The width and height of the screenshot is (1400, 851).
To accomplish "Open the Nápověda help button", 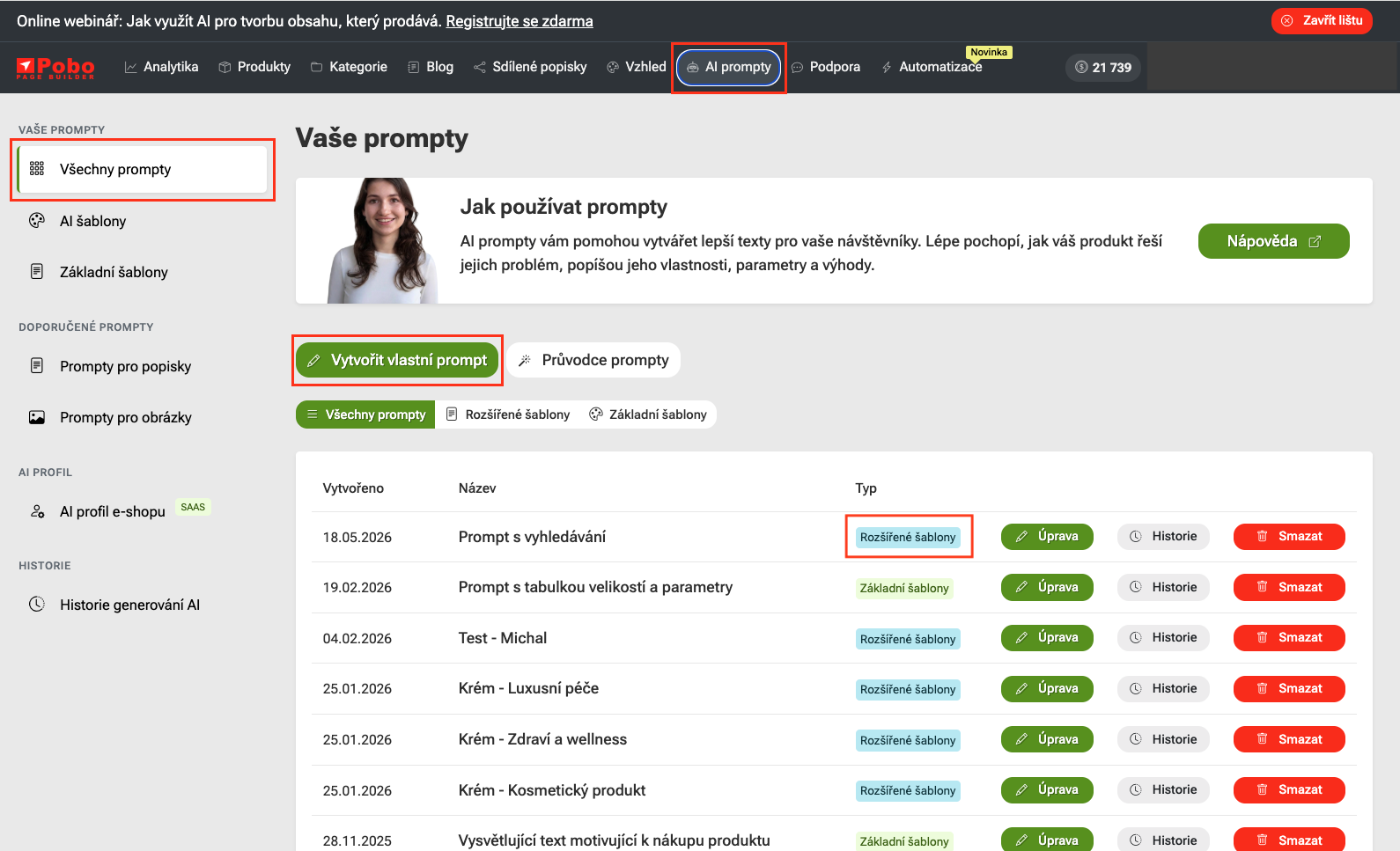I will pos(1273,241).
